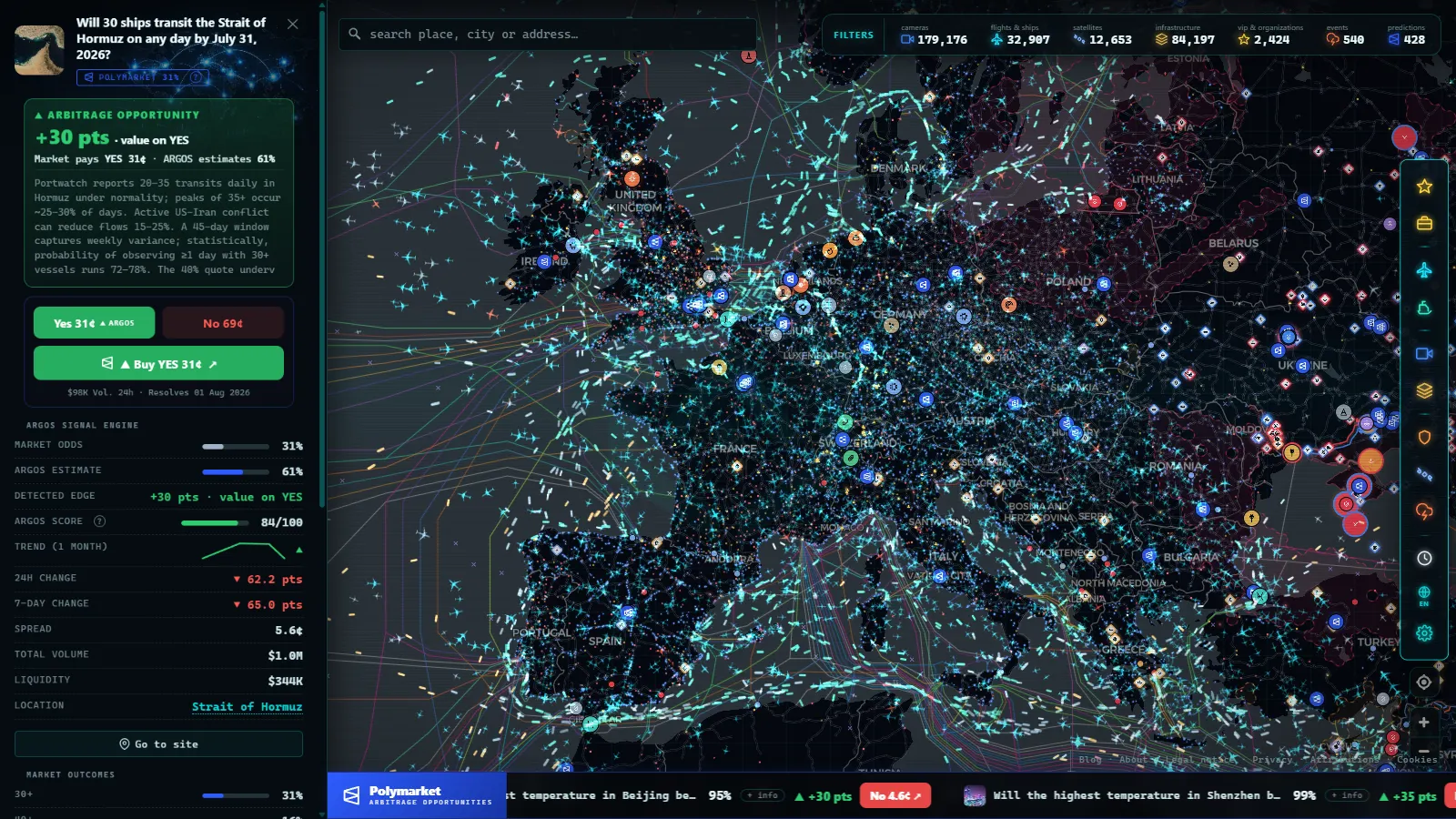Toggle the satellites filter 12,653

[x=1102, y=35]
